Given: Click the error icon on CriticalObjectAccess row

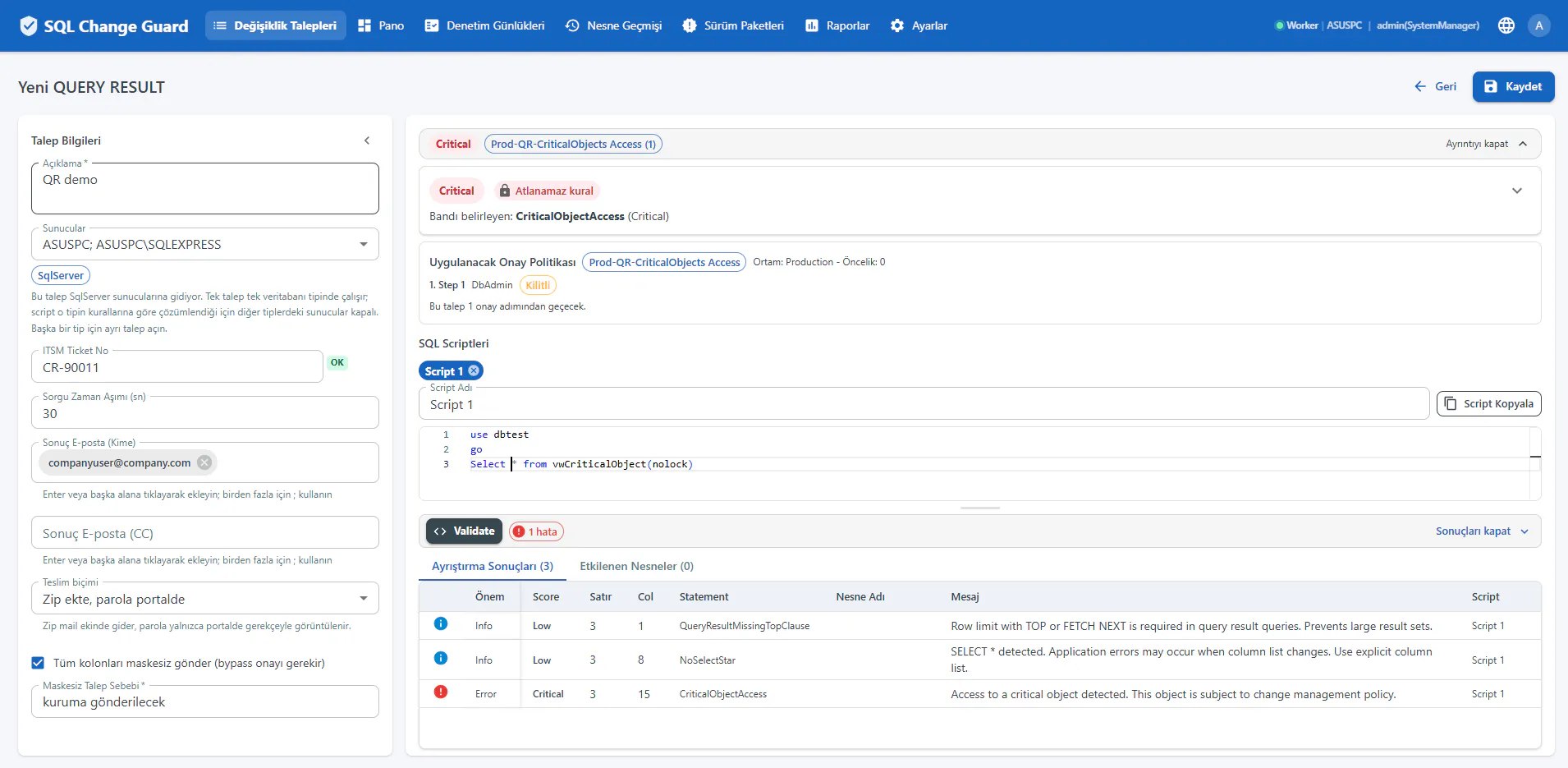Looking at the screenshot, I should click(441, 692).
